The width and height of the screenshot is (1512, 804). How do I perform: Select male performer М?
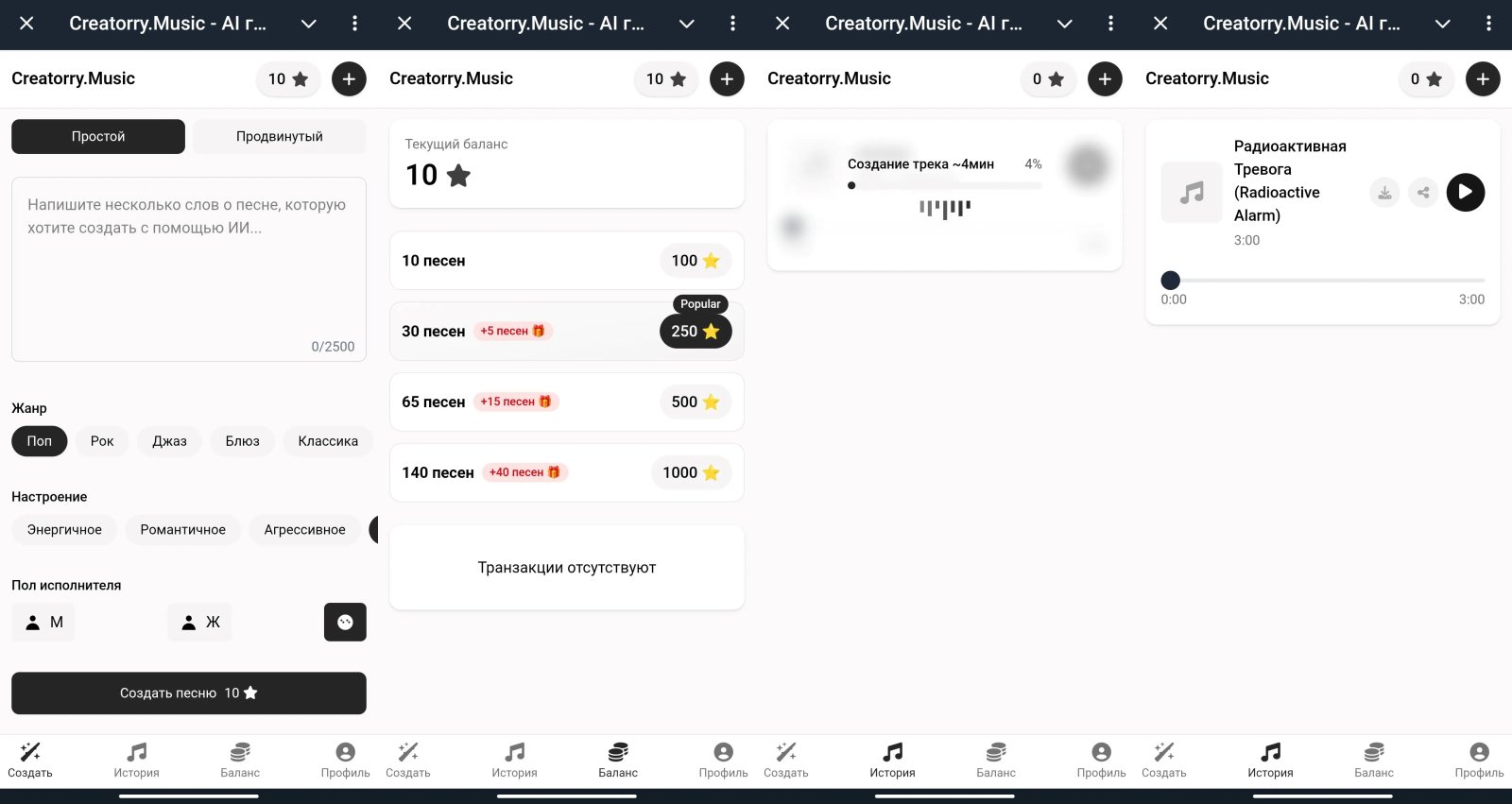coord(43,622)
